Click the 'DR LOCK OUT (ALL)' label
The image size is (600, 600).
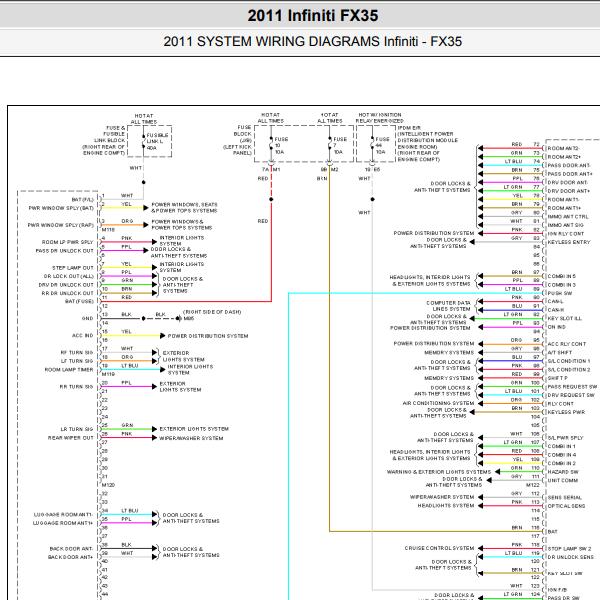[68, 276]
